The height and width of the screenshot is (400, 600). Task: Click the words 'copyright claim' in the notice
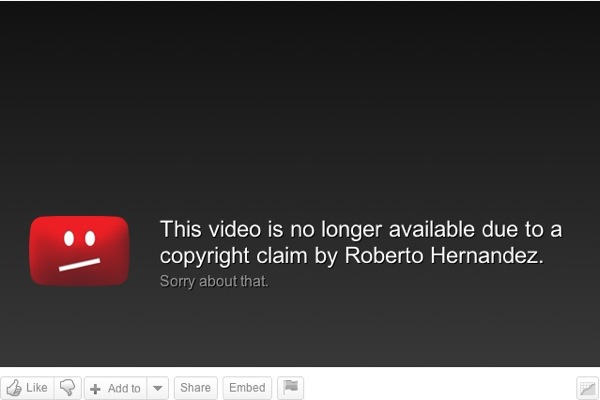[233, 256]
